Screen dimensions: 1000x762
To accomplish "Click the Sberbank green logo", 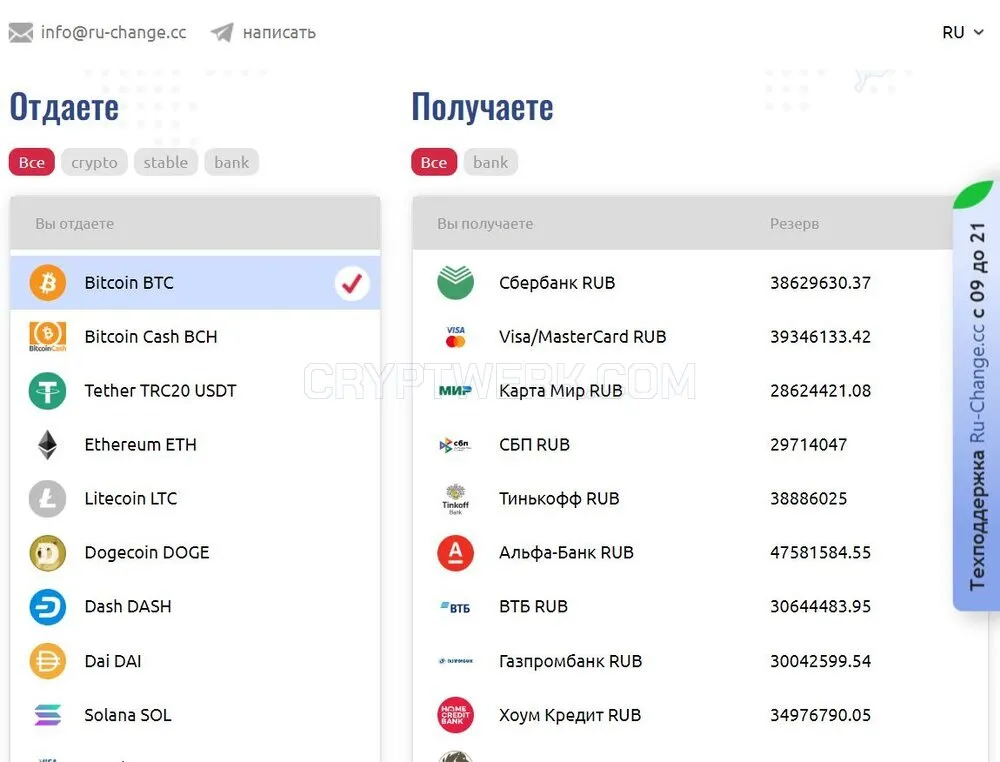I will (x=455, y=282).
